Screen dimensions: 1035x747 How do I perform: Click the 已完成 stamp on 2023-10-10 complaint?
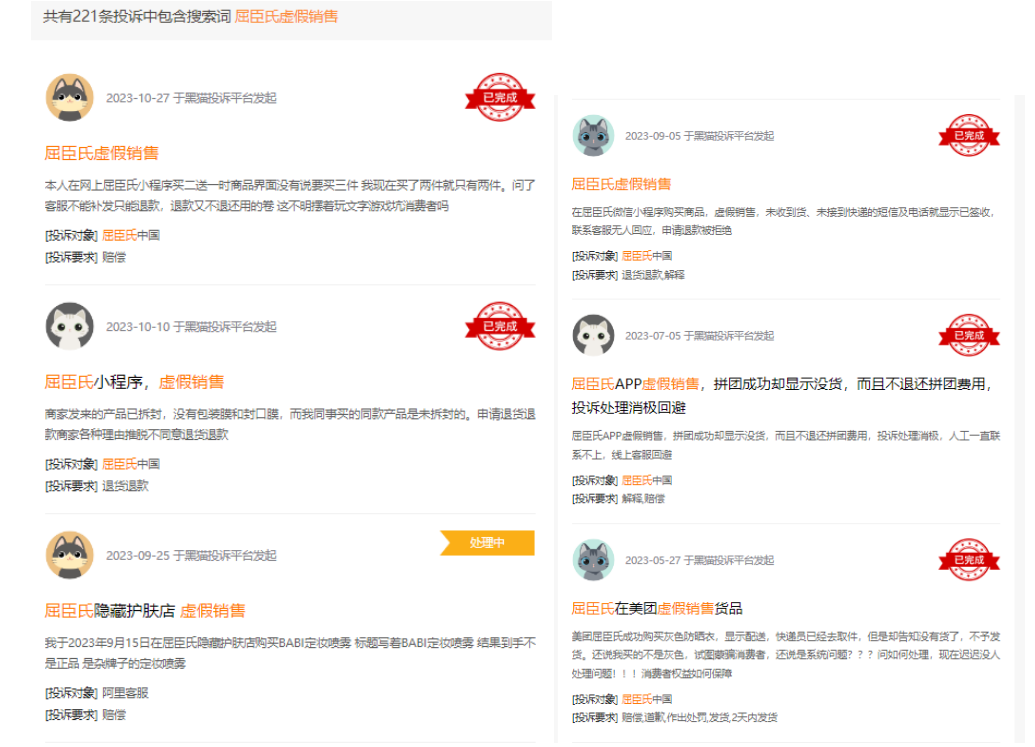(x=499, y=326)
